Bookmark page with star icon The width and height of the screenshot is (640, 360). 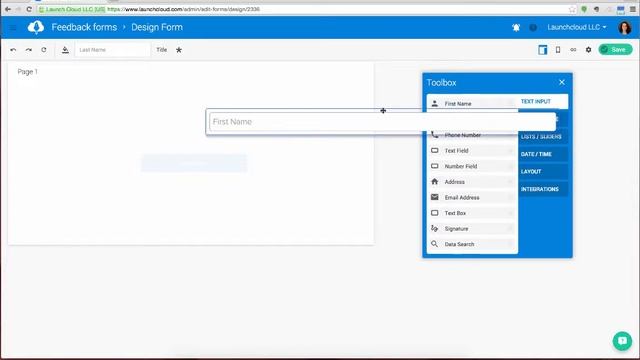point(572,9)
